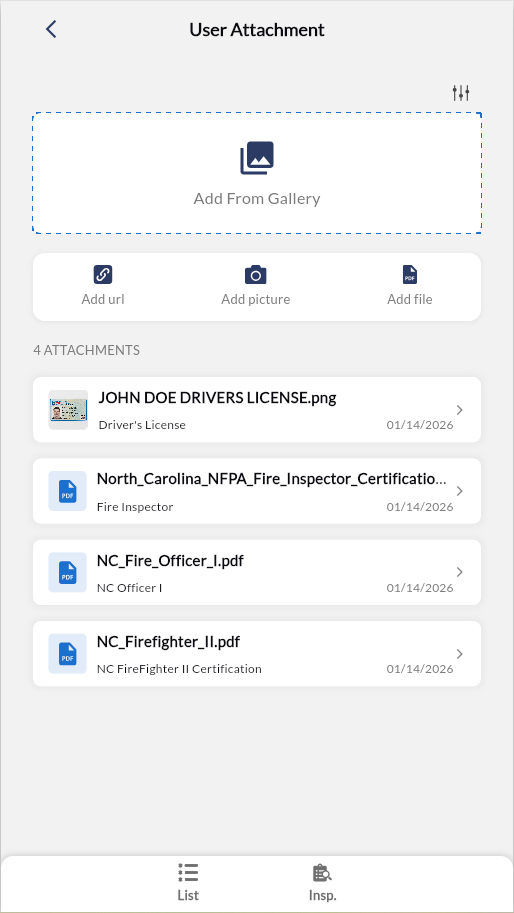Open North_Carolina_NFPA_Fire_Inspector_Certification file
Viewport: 514px width, 913px height.
tap(272, 479)
